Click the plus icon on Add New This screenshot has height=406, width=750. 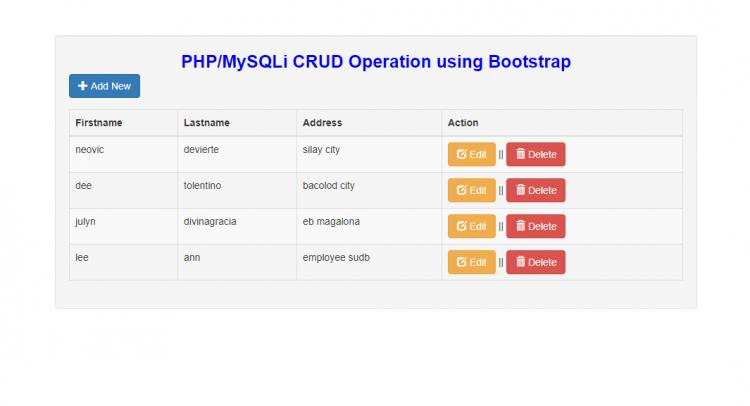[x=83, y=86]
